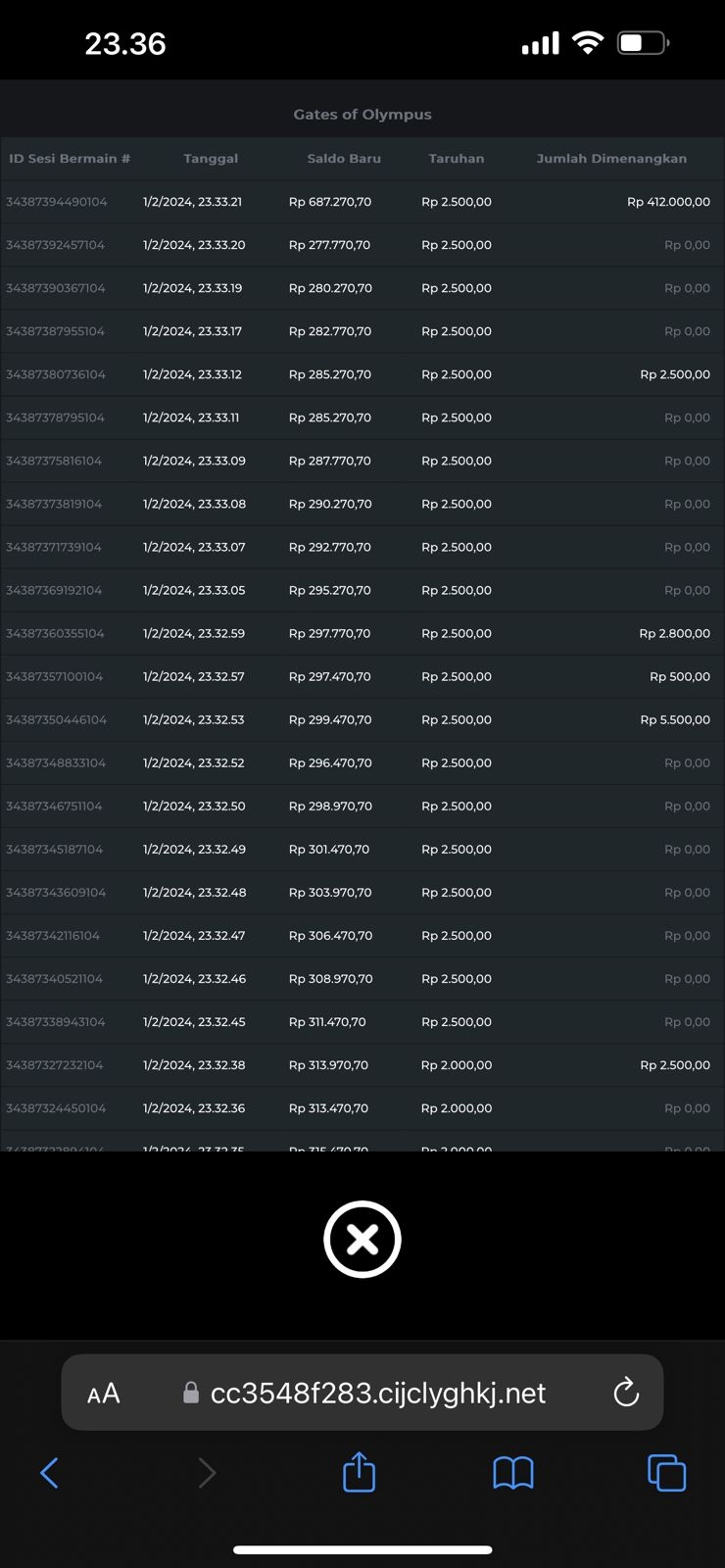This screenshot has width=725, height=1568.
Task: Select the Saldo Baru column header
Action: coord(344,158)
